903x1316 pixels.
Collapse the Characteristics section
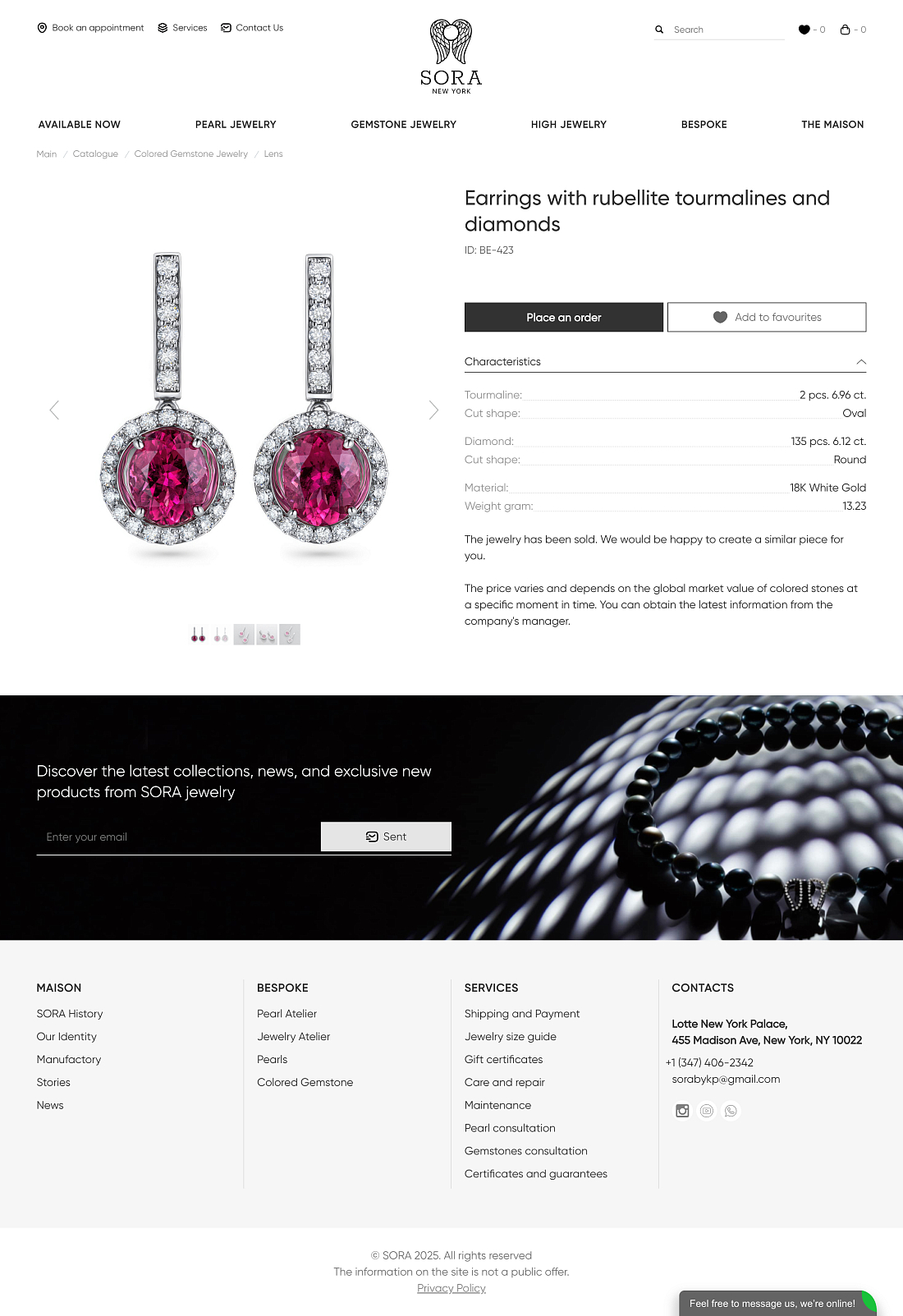[860, 362]
